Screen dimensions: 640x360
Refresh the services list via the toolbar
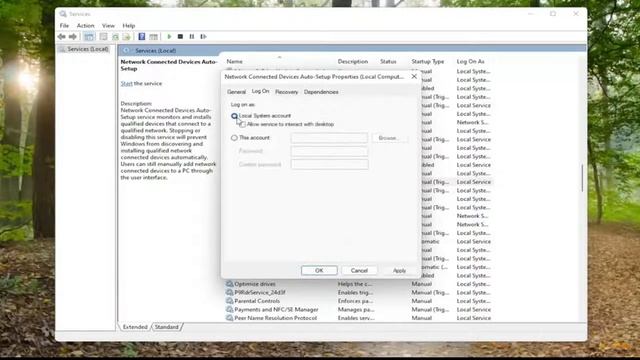116,37
